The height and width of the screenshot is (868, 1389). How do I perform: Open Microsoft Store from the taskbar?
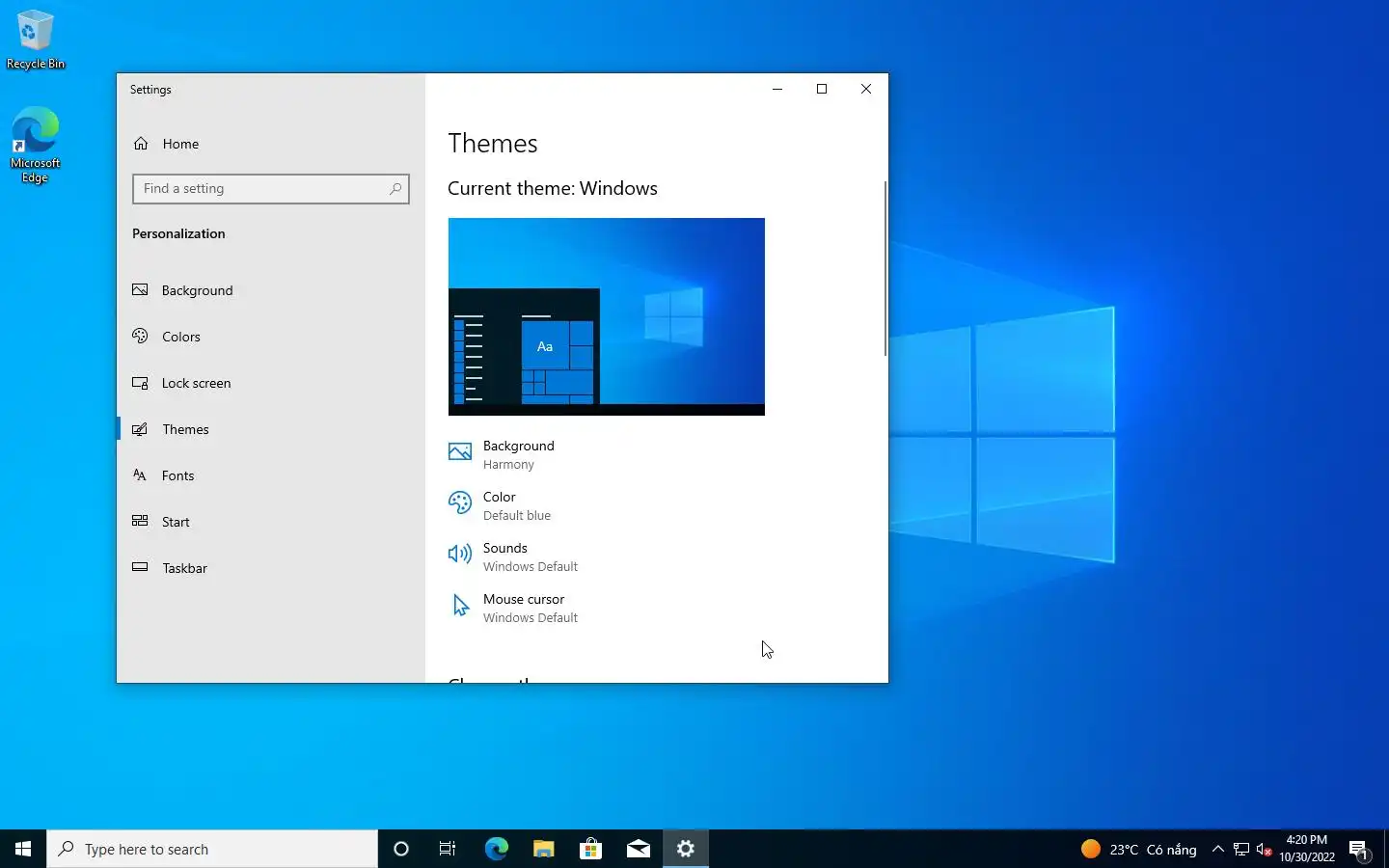pyautogui.click(x=590, y=849)
